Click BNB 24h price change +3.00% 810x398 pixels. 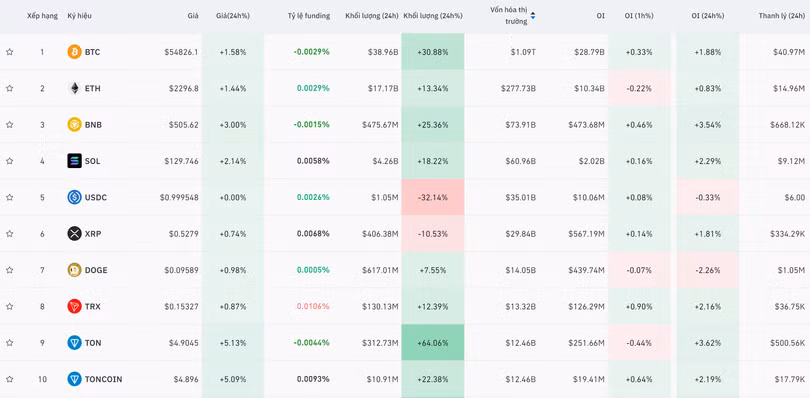(232, 125)
